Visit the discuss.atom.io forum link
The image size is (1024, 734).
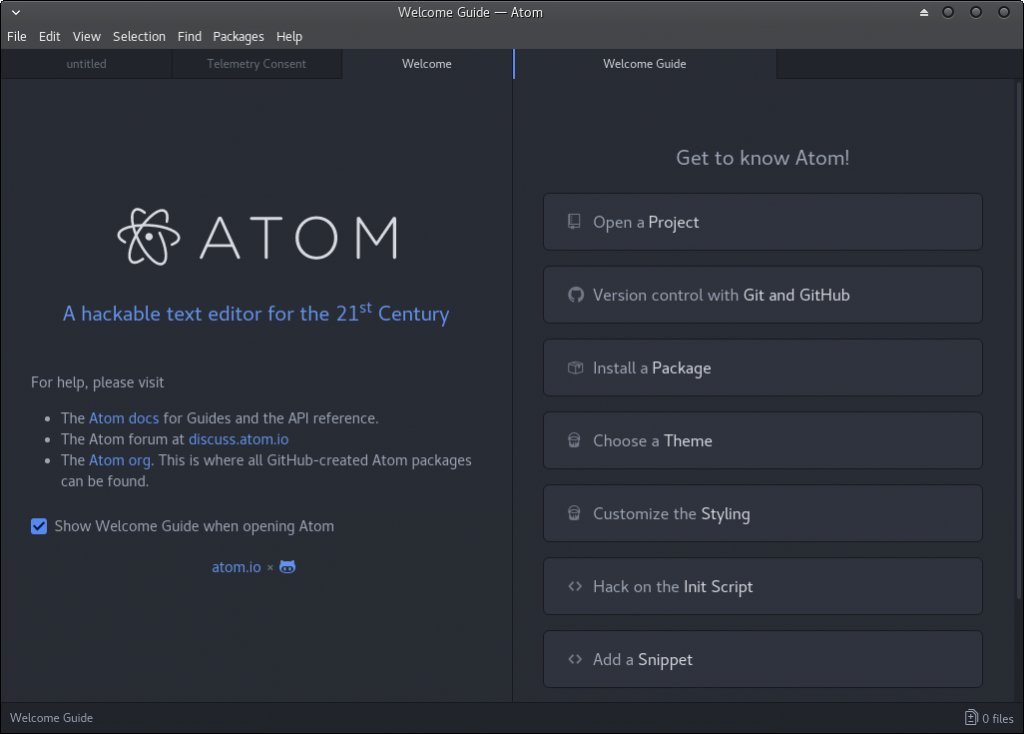(238, 439)
